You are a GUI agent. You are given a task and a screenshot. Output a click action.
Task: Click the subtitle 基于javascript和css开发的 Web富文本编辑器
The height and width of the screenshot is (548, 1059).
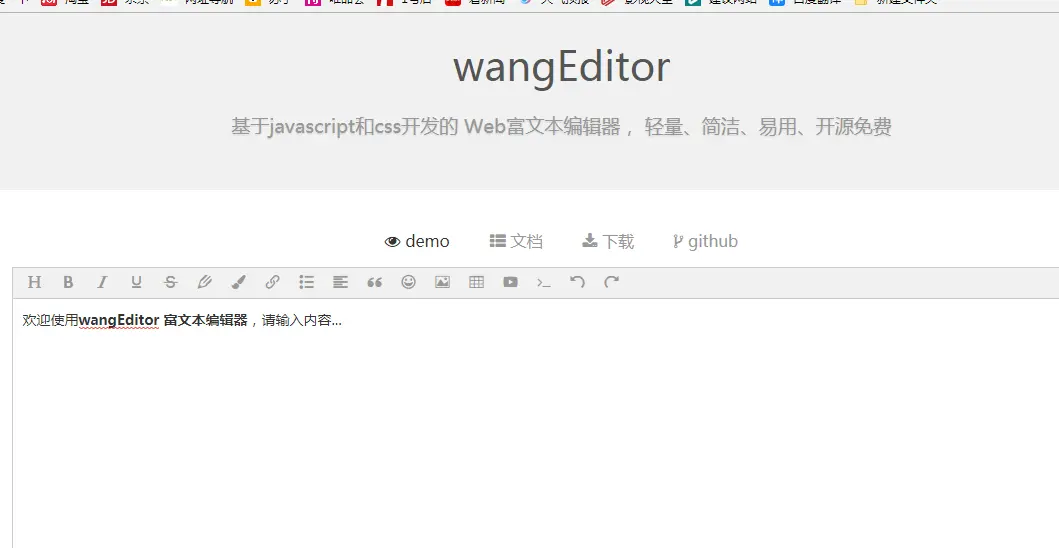click(426, 126)
